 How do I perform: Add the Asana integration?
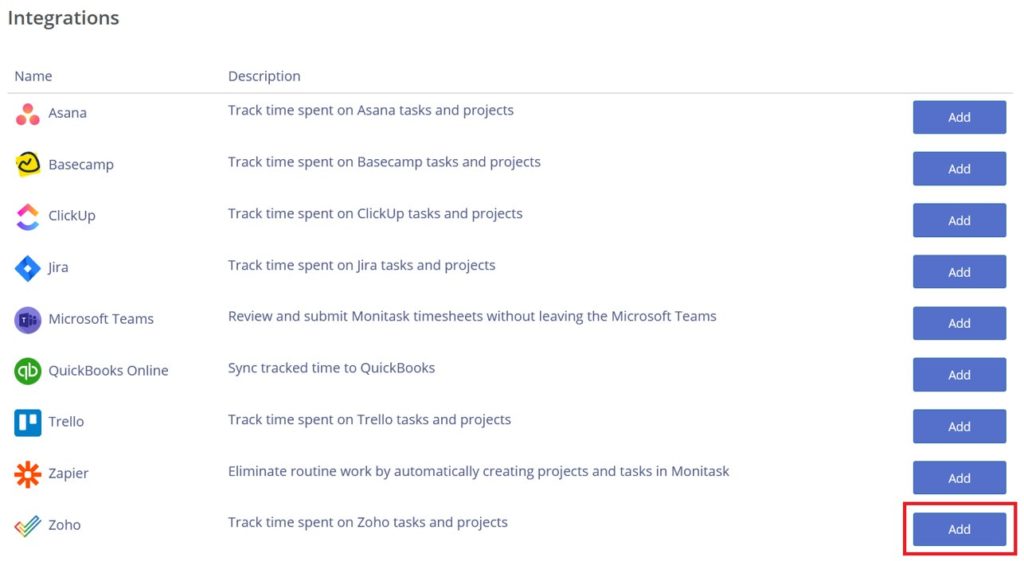coord(959,117)
